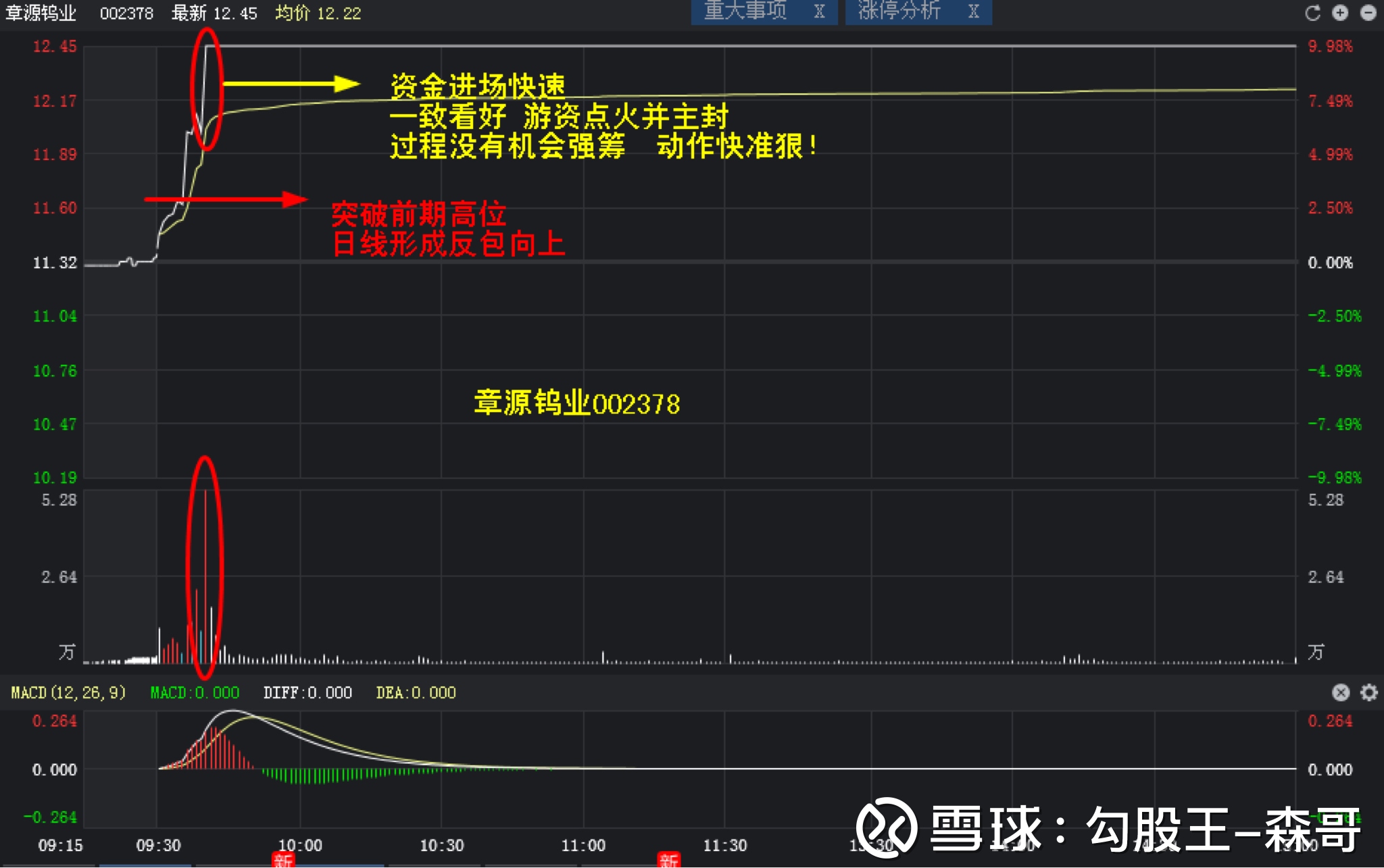Click average price 均价 12.22
This screenshot has width=1384, height=868.
tap(318, 14)
